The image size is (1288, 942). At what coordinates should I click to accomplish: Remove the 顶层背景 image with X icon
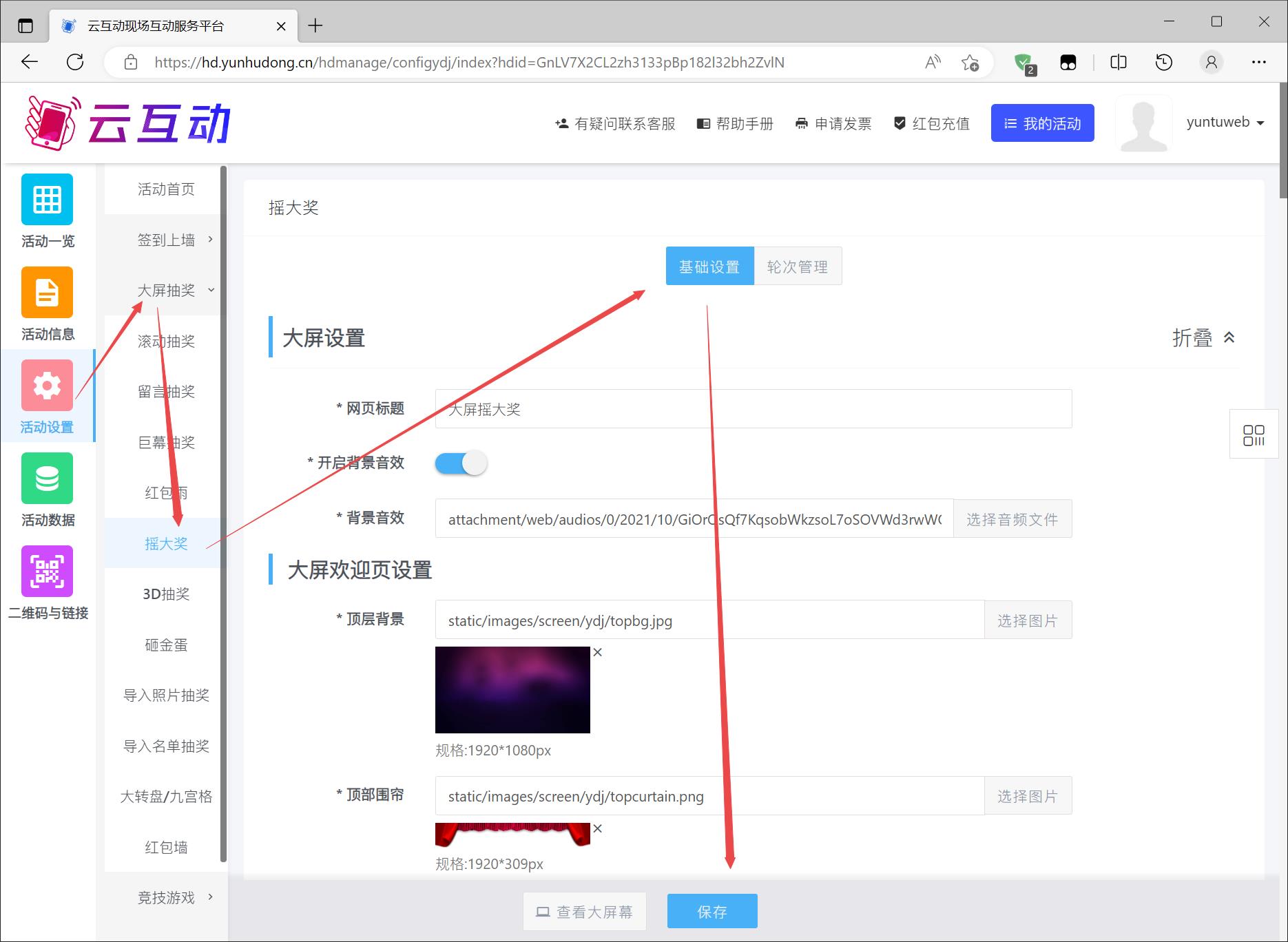(598, 652)
